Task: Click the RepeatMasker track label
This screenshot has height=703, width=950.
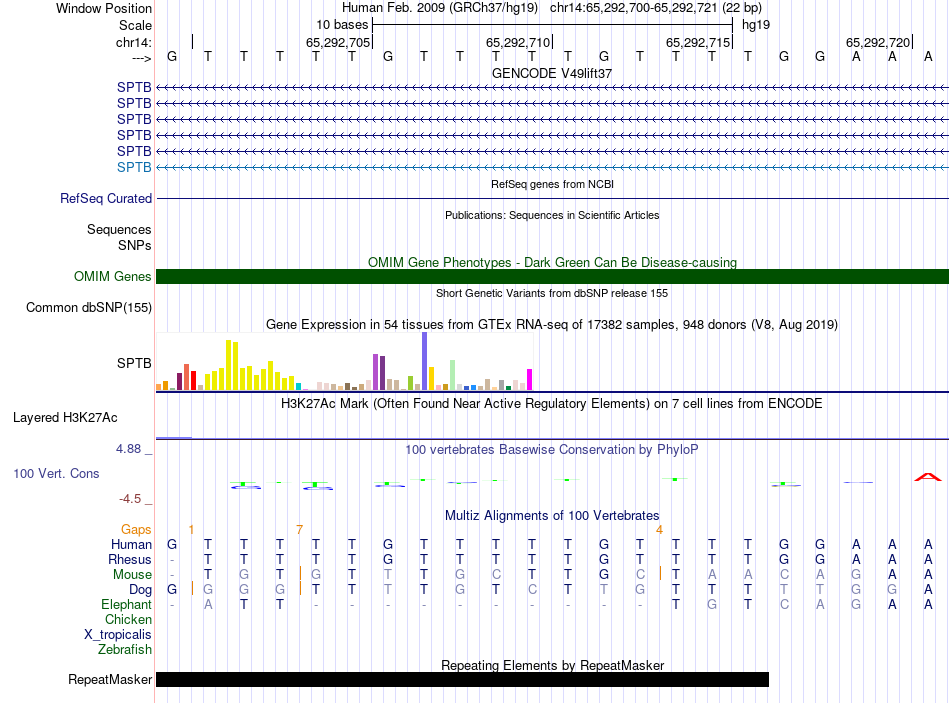Action: 110,679
